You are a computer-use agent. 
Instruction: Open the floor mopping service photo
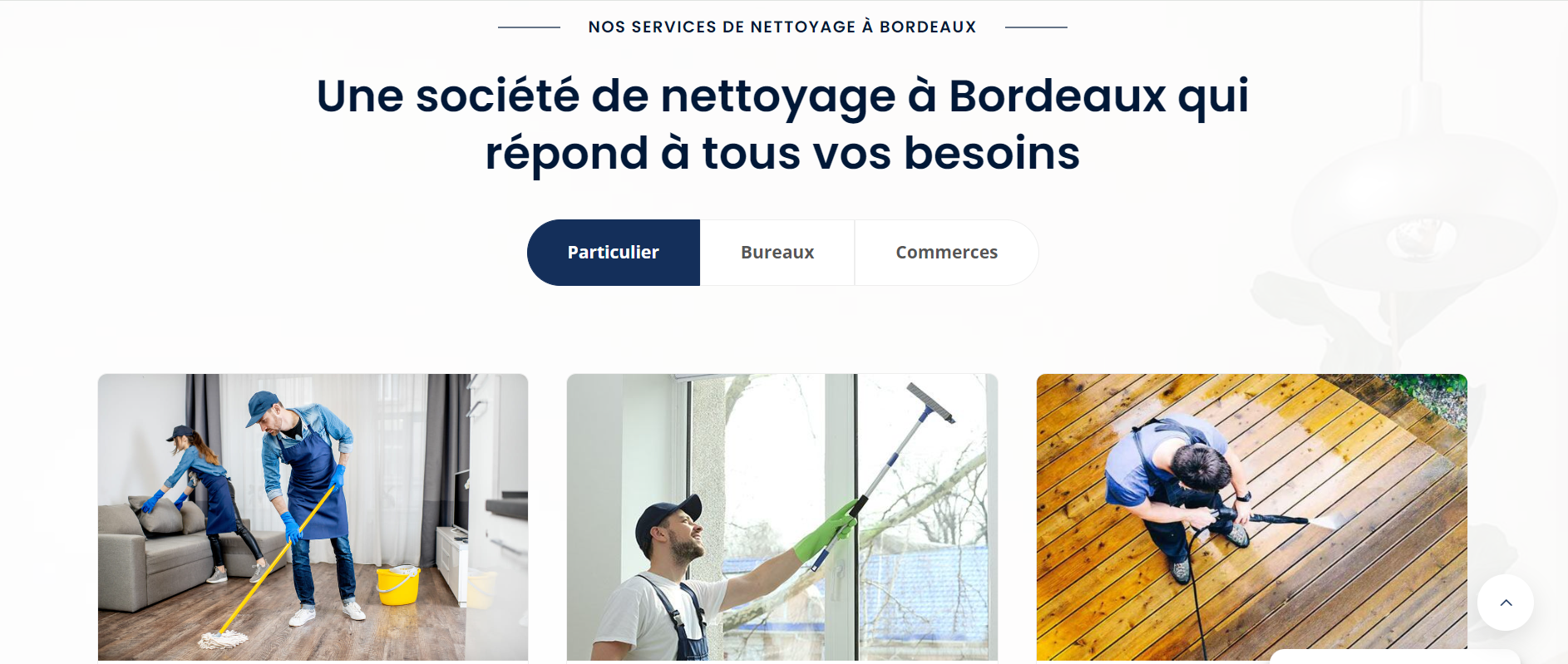click(x=313, y=517)
